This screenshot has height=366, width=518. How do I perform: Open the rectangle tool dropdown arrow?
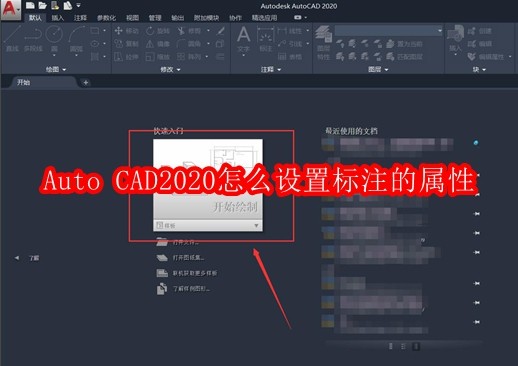(x=104, y=31)
